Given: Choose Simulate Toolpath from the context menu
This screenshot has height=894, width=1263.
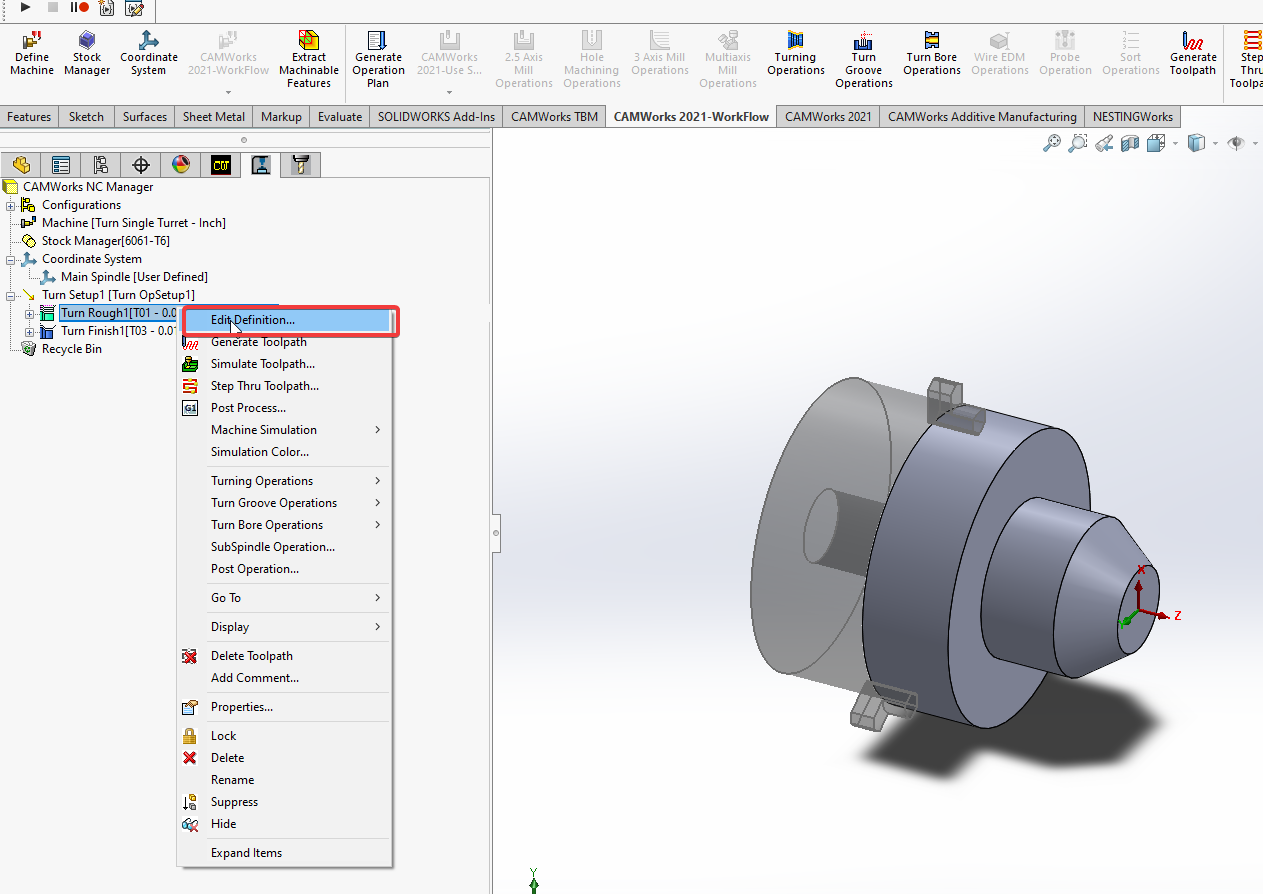Looking at the screenshot, I should [284, 364].
